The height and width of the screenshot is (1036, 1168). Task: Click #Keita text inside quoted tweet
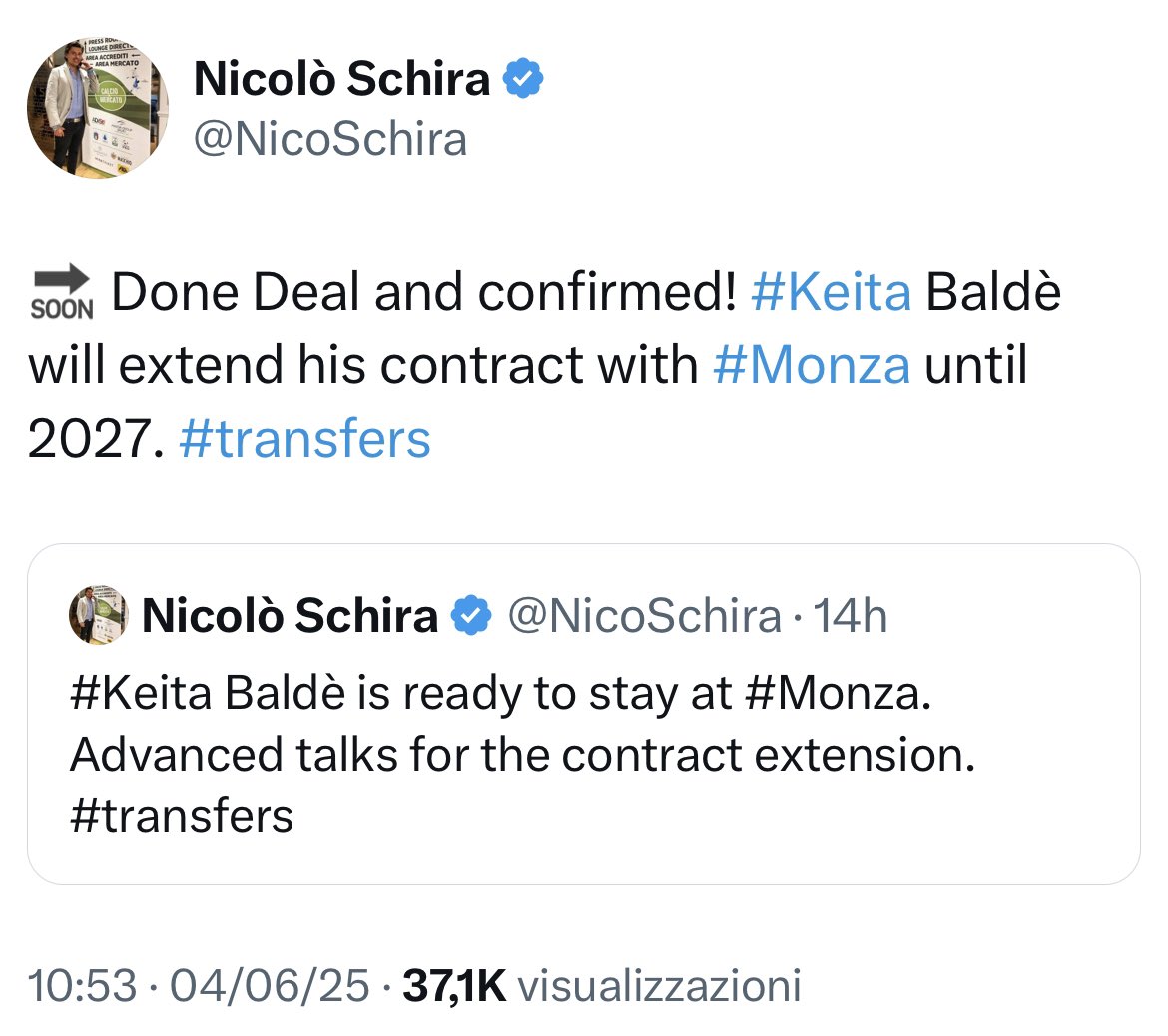pyautogui.click(x=141, y=693)
